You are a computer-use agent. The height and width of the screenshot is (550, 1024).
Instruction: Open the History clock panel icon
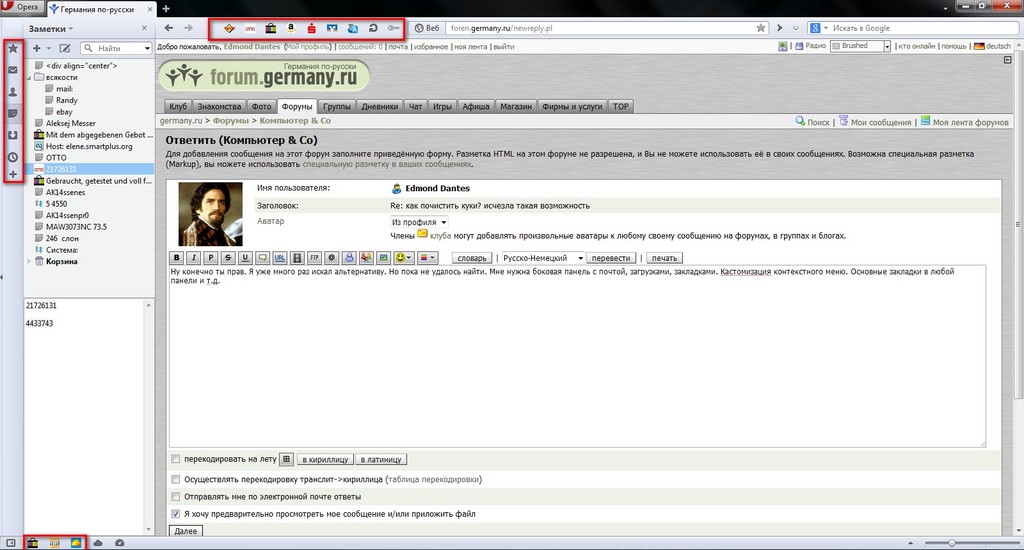point(12,157)
